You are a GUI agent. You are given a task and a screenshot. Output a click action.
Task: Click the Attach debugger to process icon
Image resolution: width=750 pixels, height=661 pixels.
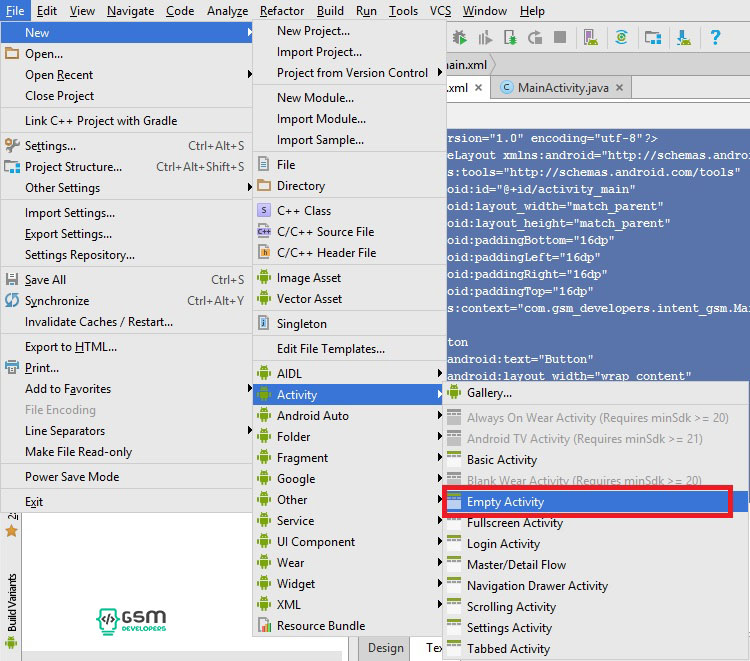click(510, 37)
